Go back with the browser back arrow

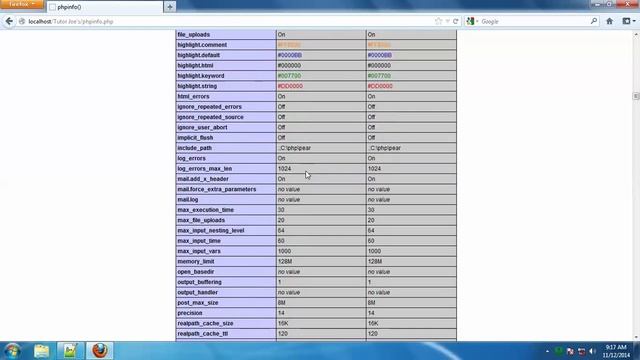9,21
